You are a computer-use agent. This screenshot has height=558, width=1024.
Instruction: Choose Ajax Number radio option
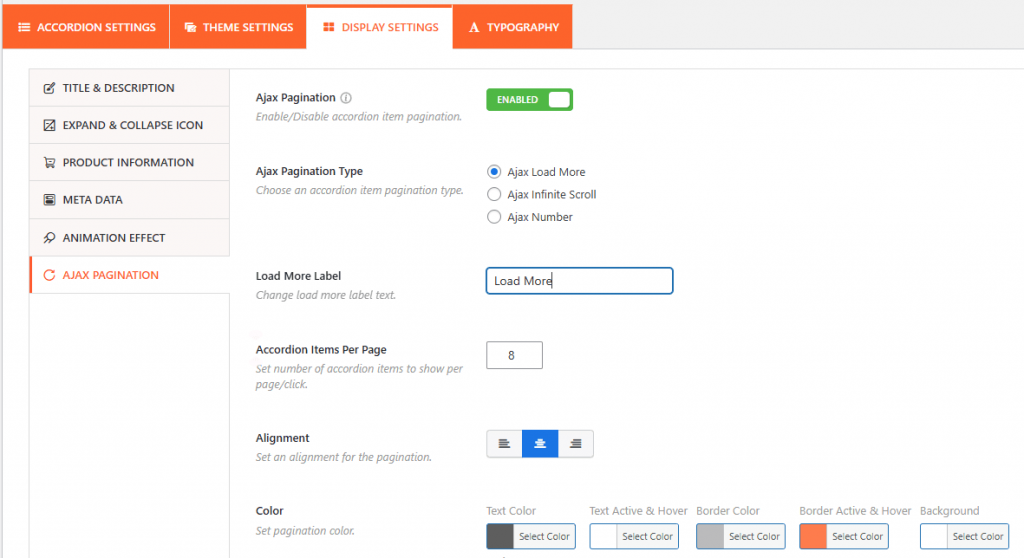point(494,217)
